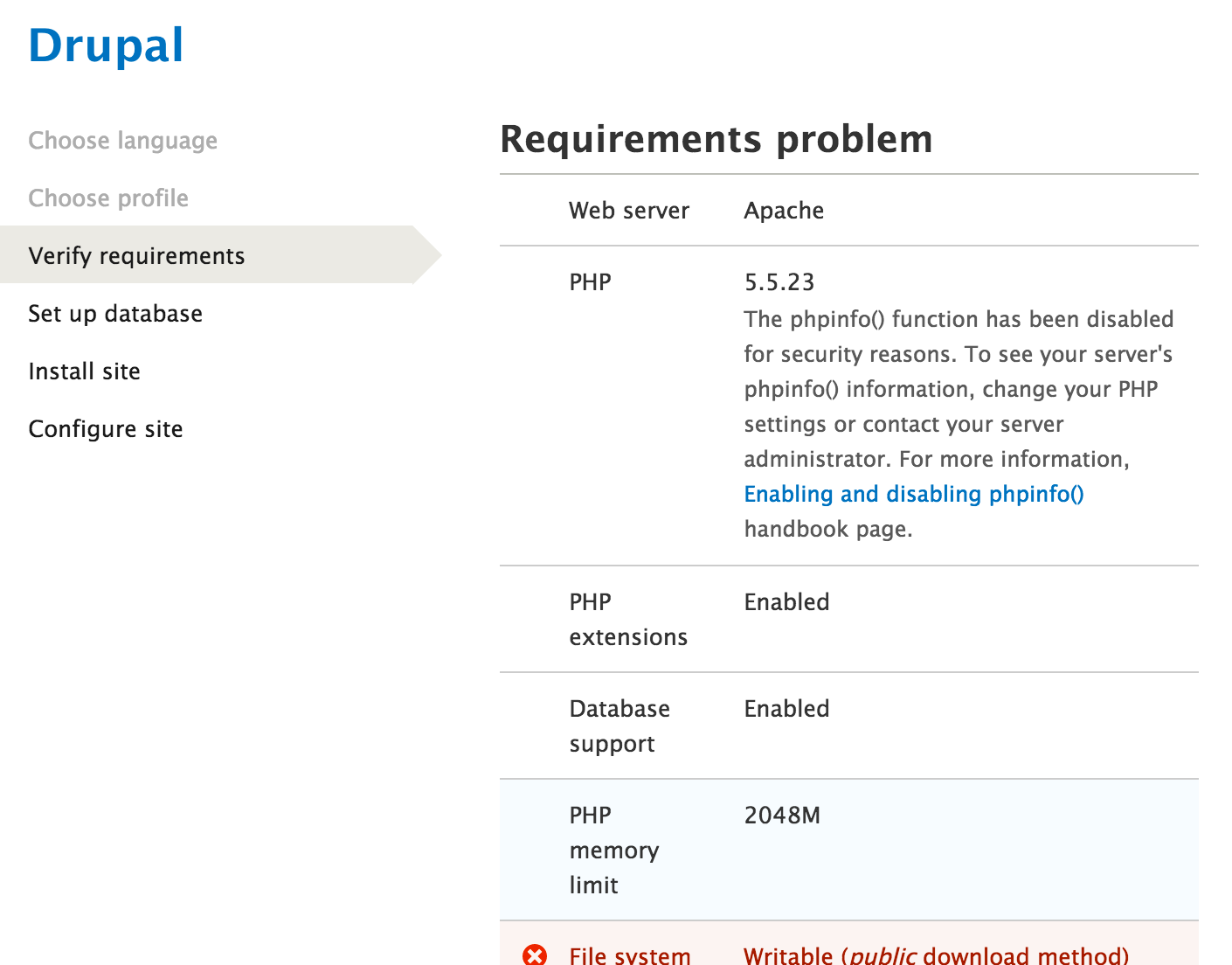Click the red error icon beside File system
Viewport: 1232px width, 965px height.
tap(535, 955)
